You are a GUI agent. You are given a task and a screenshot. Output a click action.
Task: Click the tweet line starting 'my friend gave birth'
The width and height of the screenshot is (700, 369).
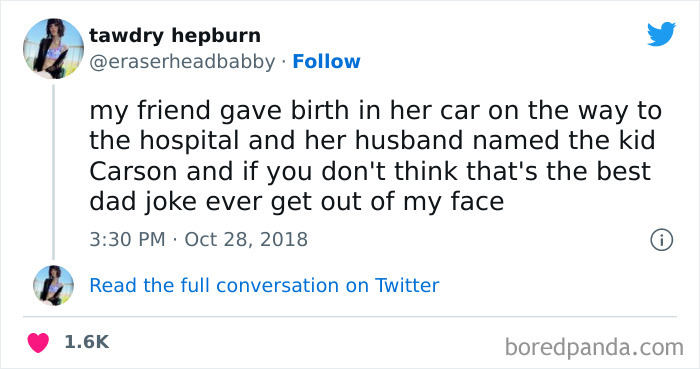(x=375, y=111)
